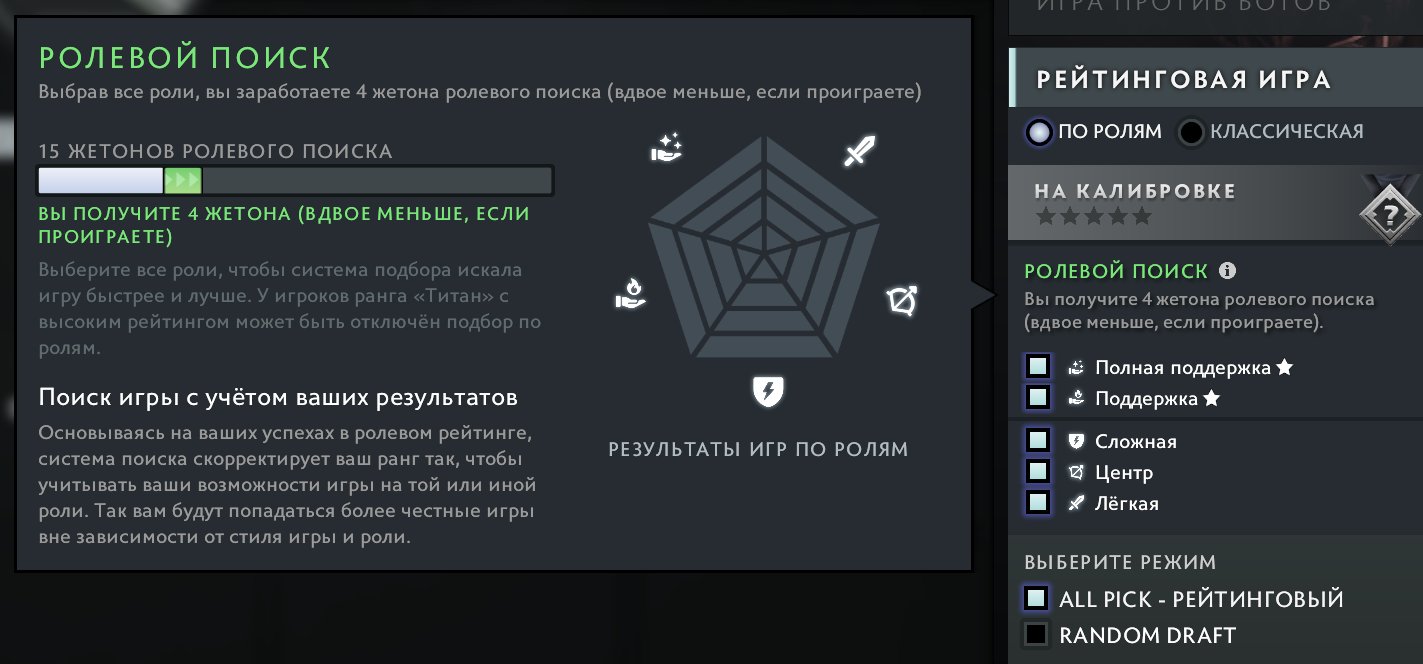This screenshot has width=1423, height=664.
Task: Click the lightning shield Offlane icon on pentagon
Action: tap(768, 391)
